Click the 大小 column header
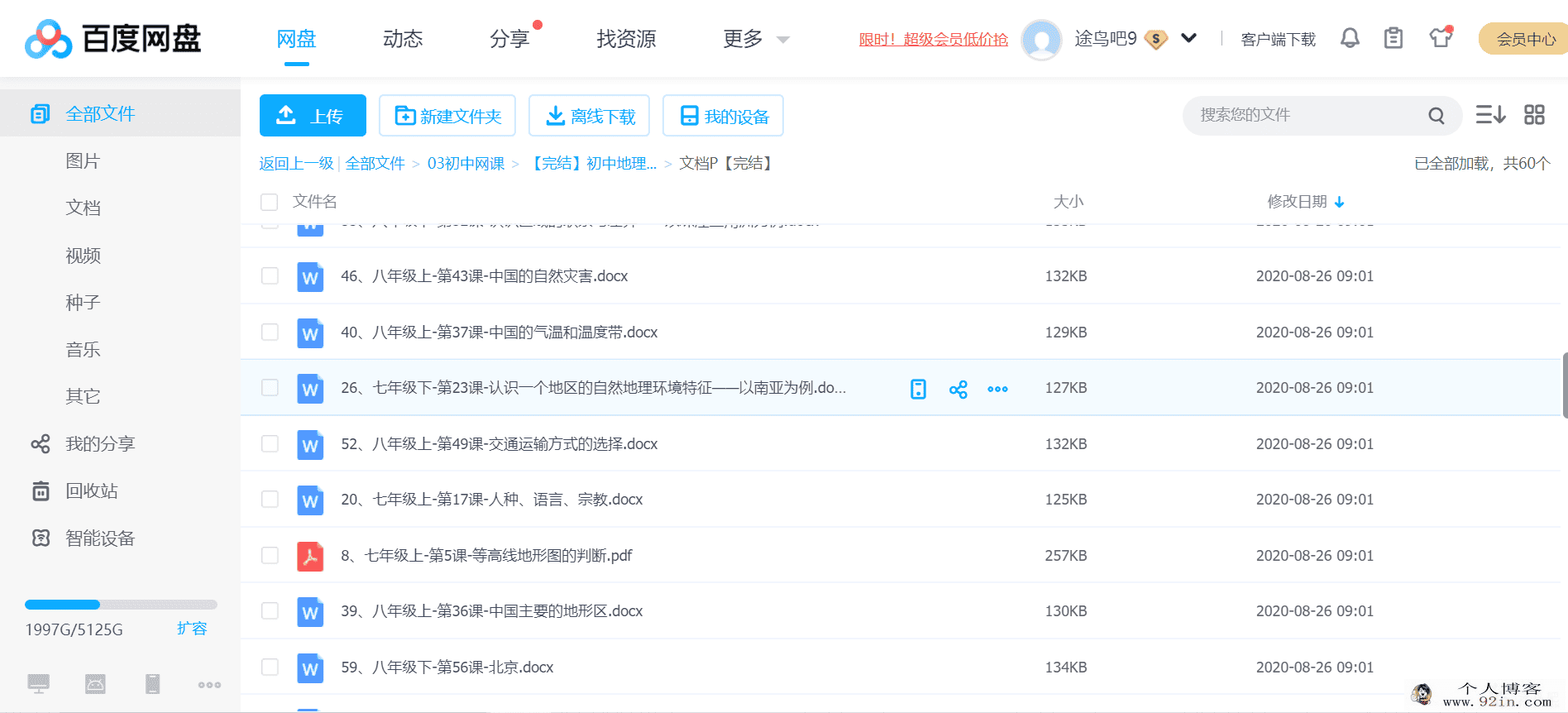 pos(1068,202)
